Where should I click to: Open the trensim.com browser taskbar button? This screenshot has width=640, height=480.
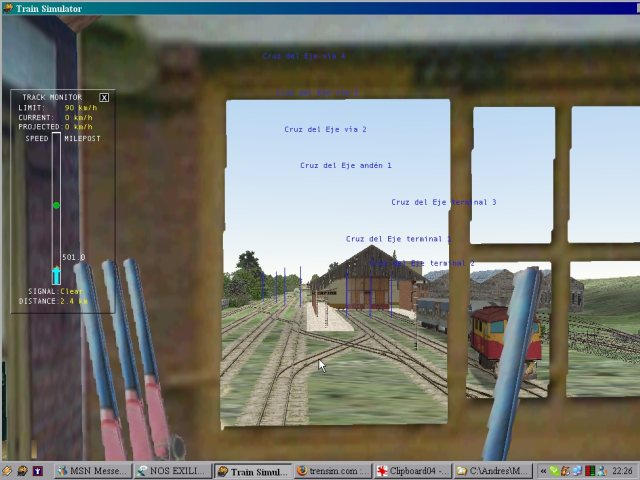(x=332, y=471)
